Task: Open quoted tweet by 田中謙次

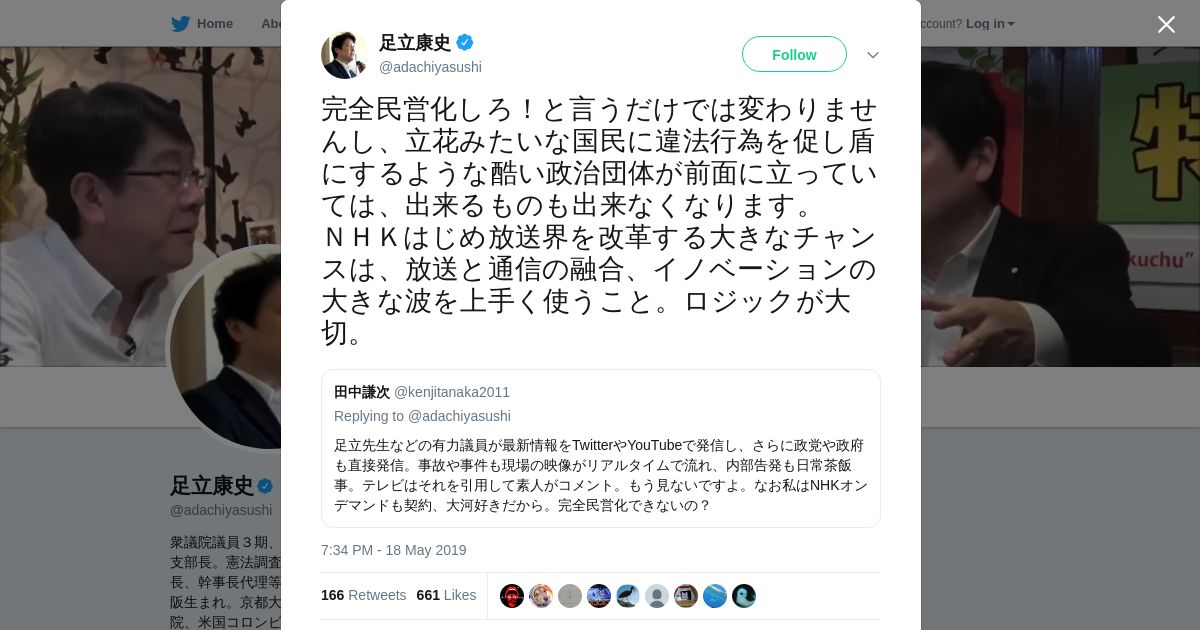Action: coord(601,448)
